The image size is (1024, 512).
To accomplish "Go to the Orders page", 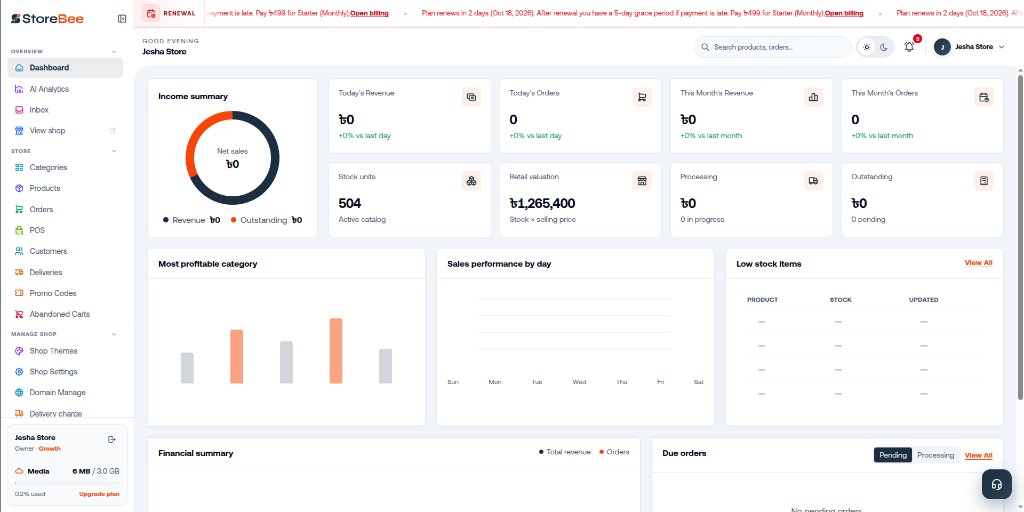I will coord(65,210).
